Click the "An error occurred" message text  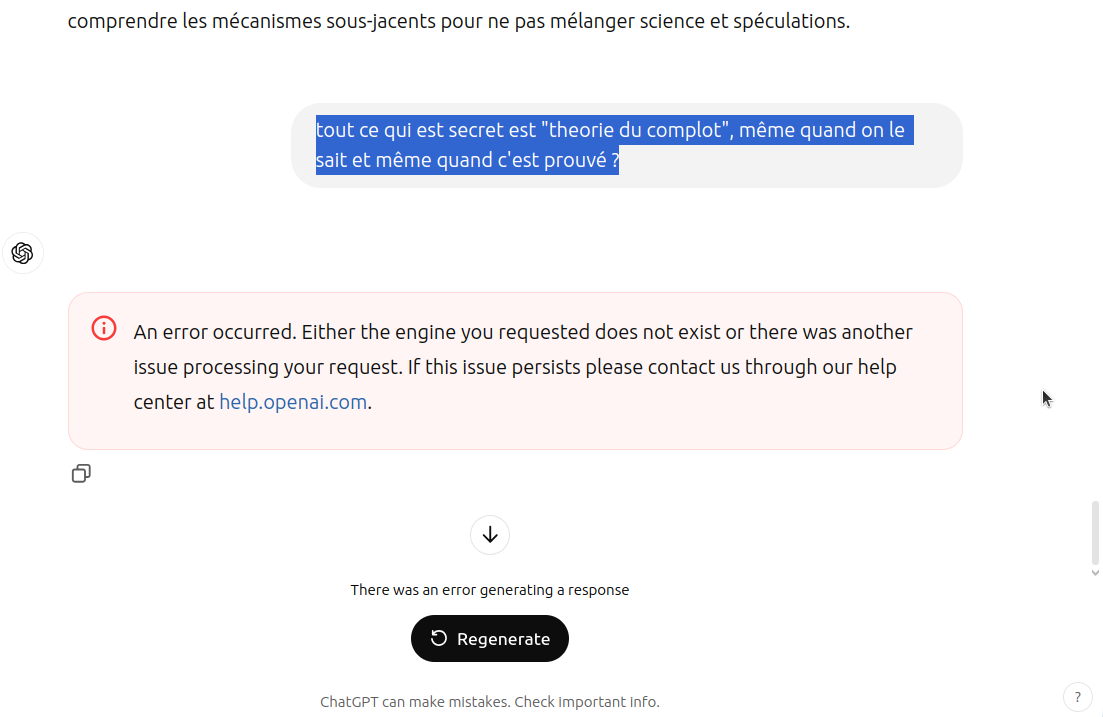tap(523, 332)
